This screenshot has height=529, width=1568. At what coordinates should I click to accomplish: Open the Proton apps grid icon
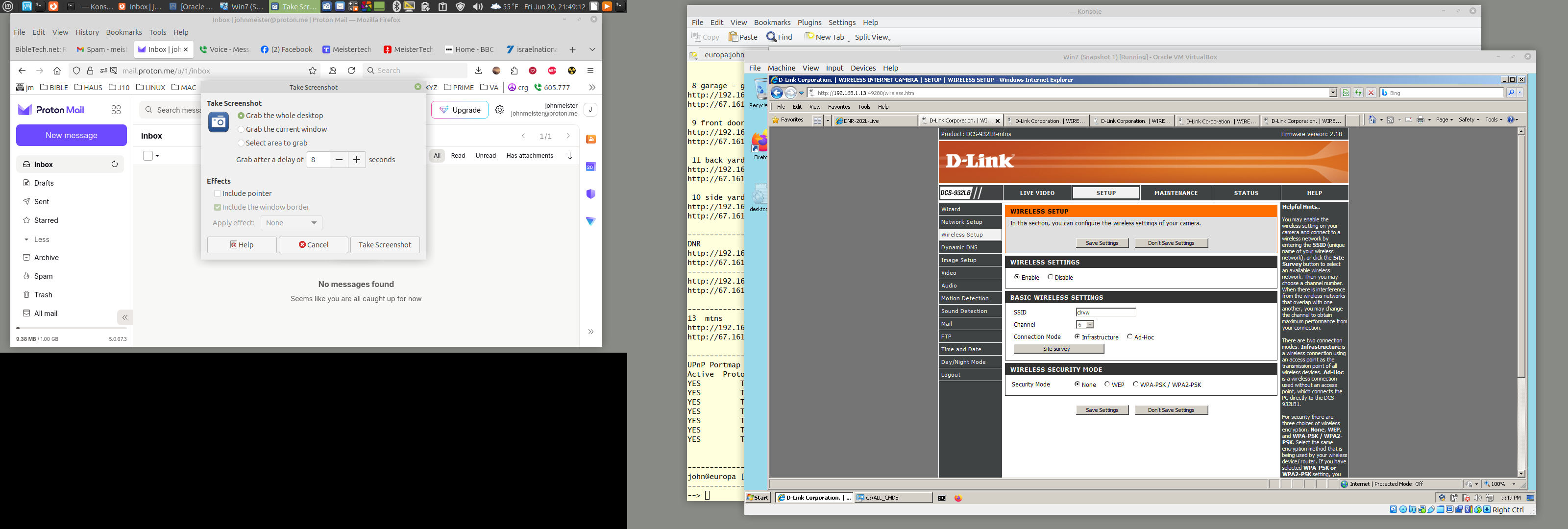click(x=116, y=110)
